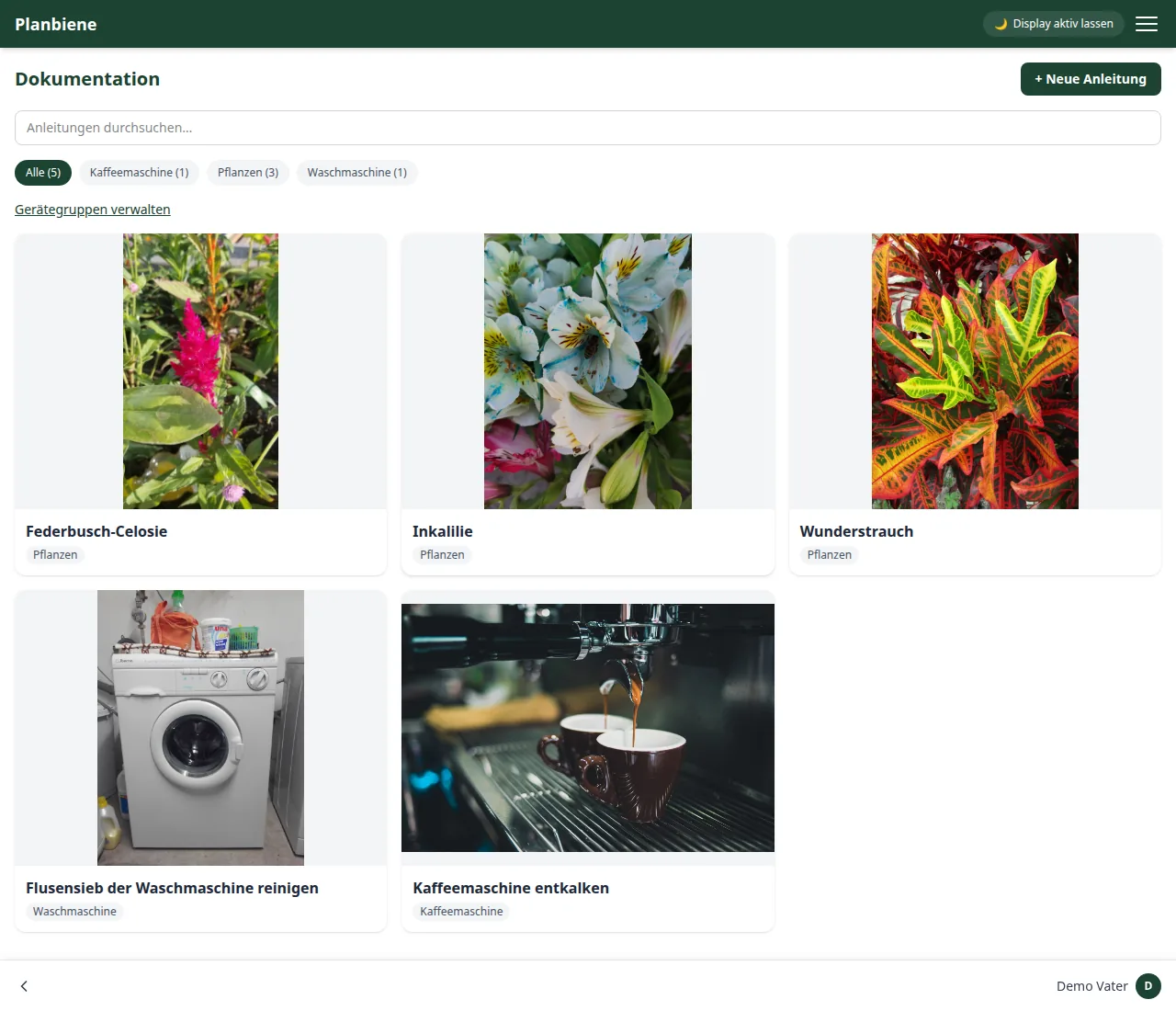Click the back chevron arrow
This screenshot has height=1011, width=1176.
click(x=24, y=986)
